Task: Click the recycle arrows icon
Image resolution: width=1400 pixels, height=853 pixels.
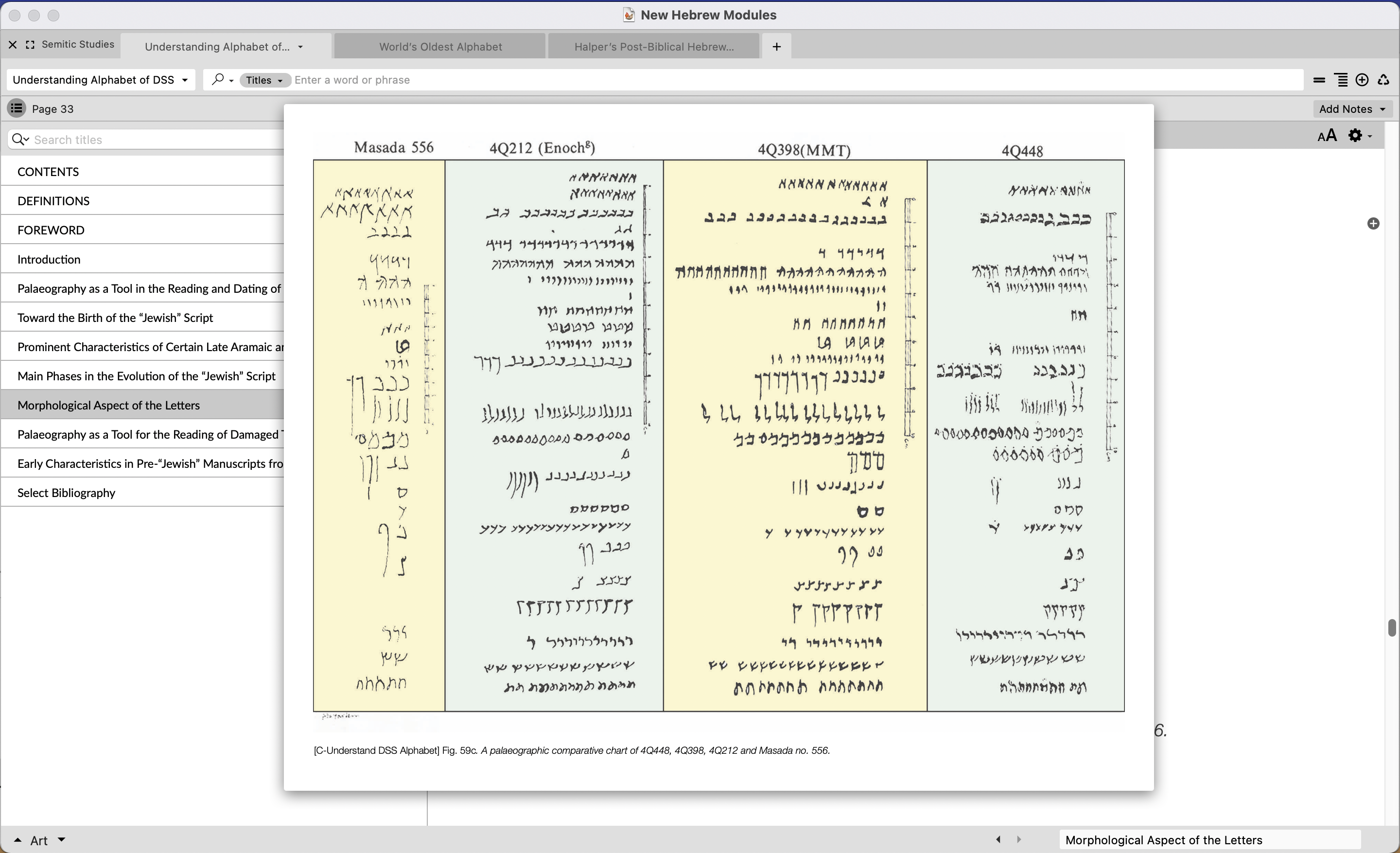Action: click(1383, 80)
